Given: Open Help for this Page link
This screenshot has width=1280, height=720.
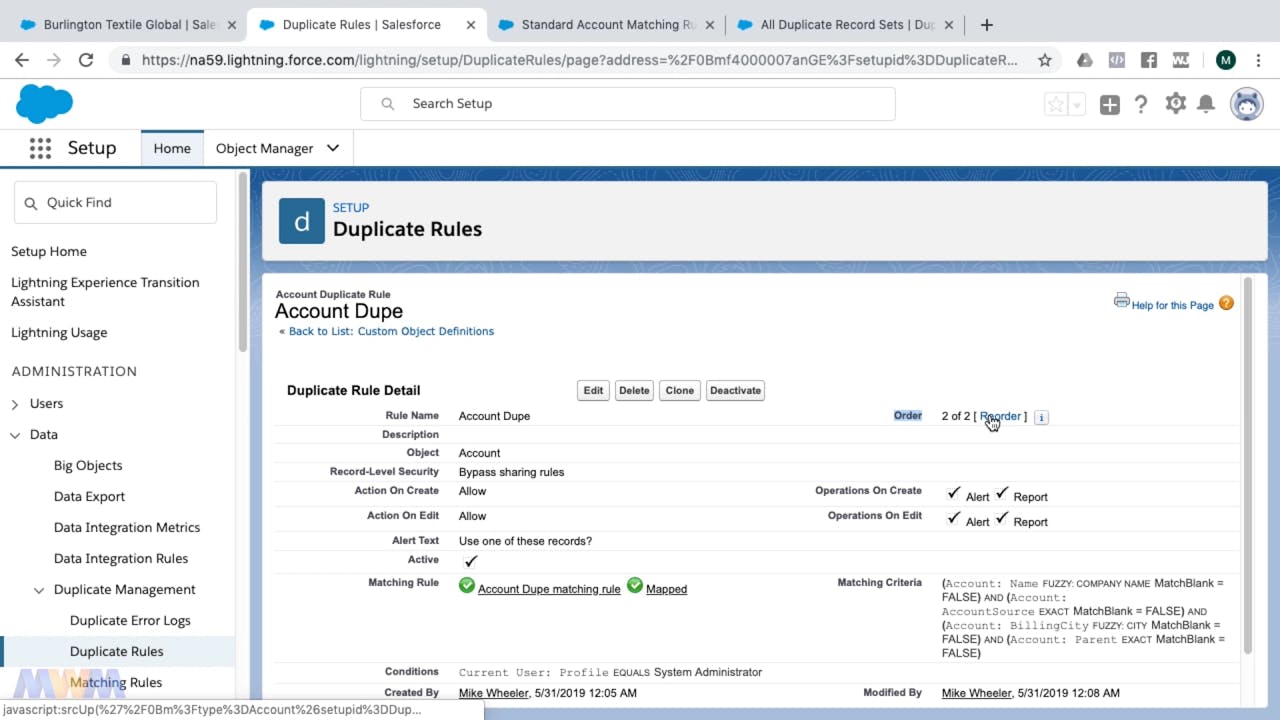Looking at the screenshot, I should click(1172, 306).
